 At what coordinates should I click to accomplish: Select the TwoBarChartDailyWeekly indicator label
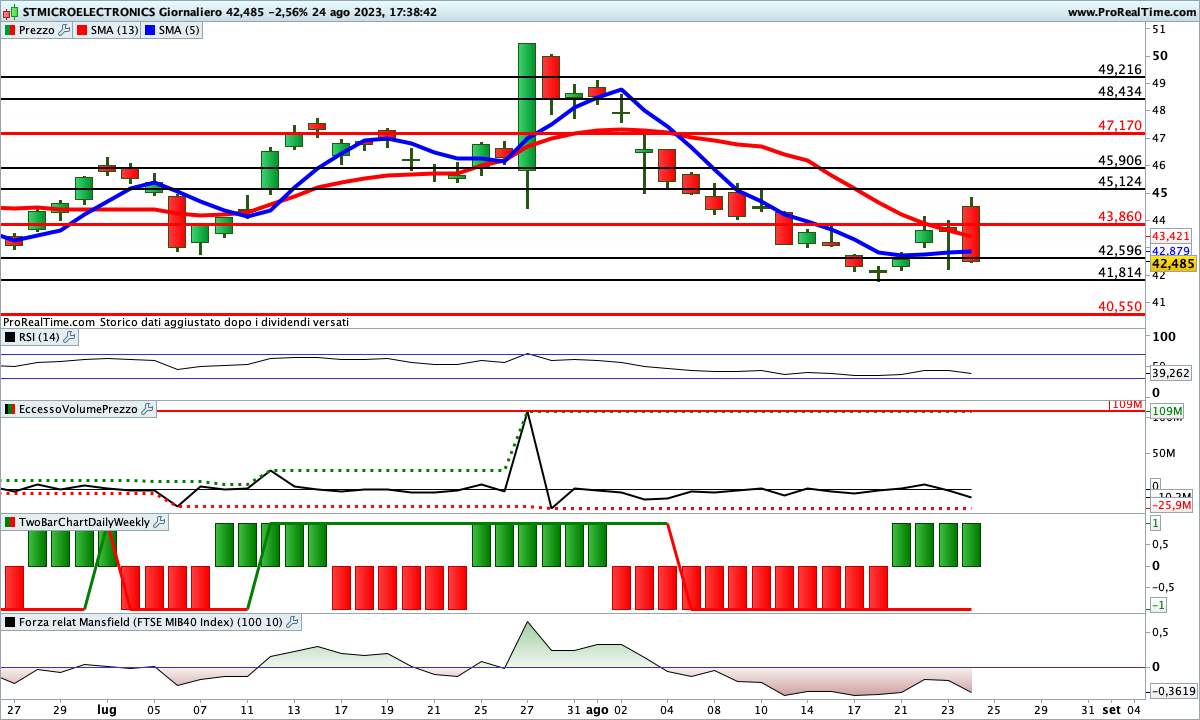(85, 522)
